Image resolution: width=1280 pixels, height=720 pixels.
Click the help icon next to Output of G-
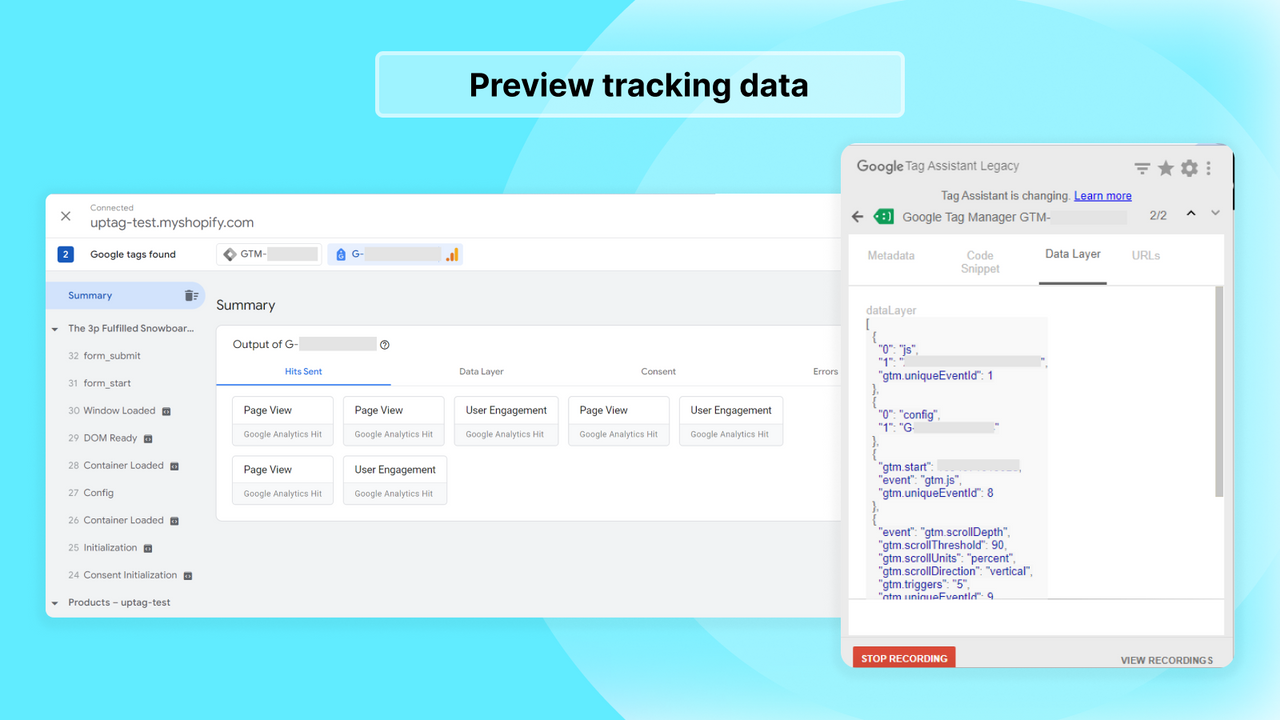pos(385,345)
